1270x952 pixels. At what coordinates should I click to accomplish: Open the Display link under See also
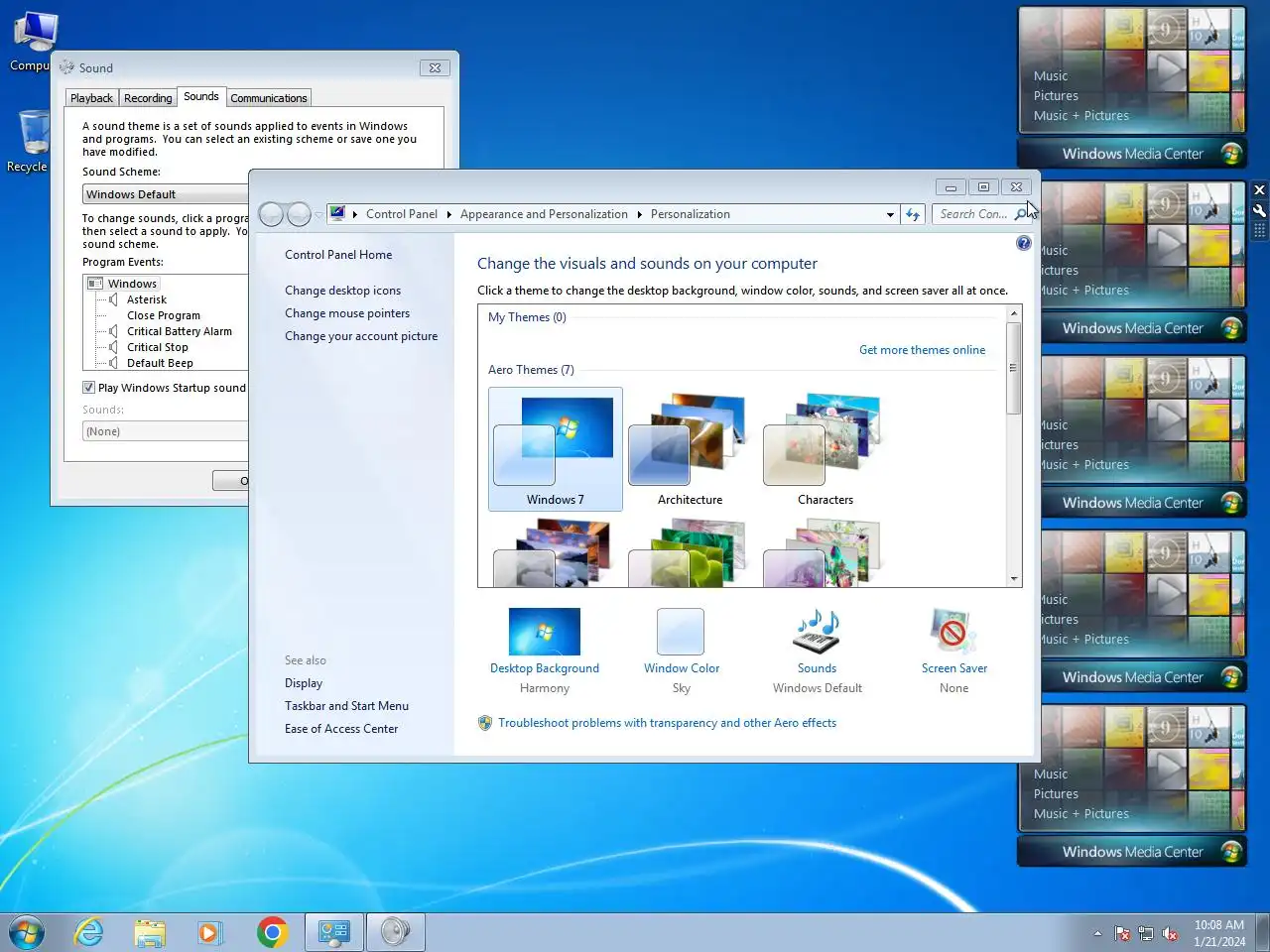(304, 683)
